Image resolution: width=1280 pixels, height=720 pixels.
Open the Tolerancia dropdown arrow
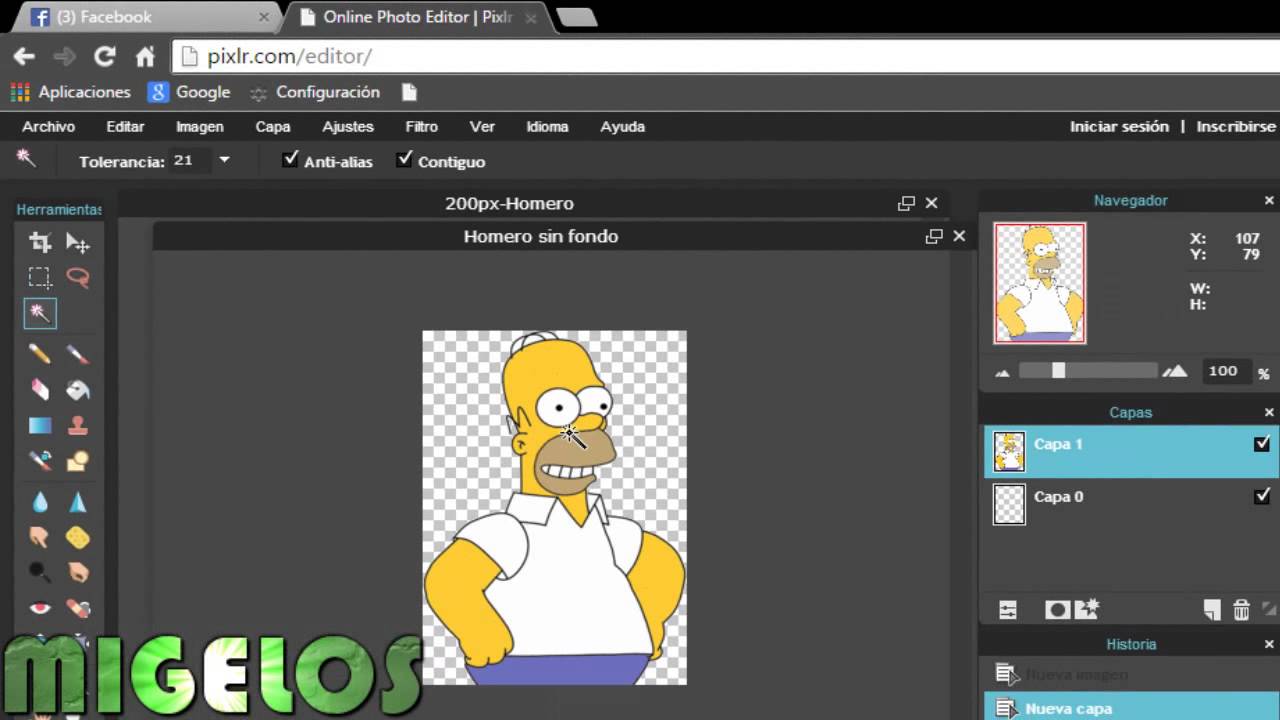tap(224, 159)
